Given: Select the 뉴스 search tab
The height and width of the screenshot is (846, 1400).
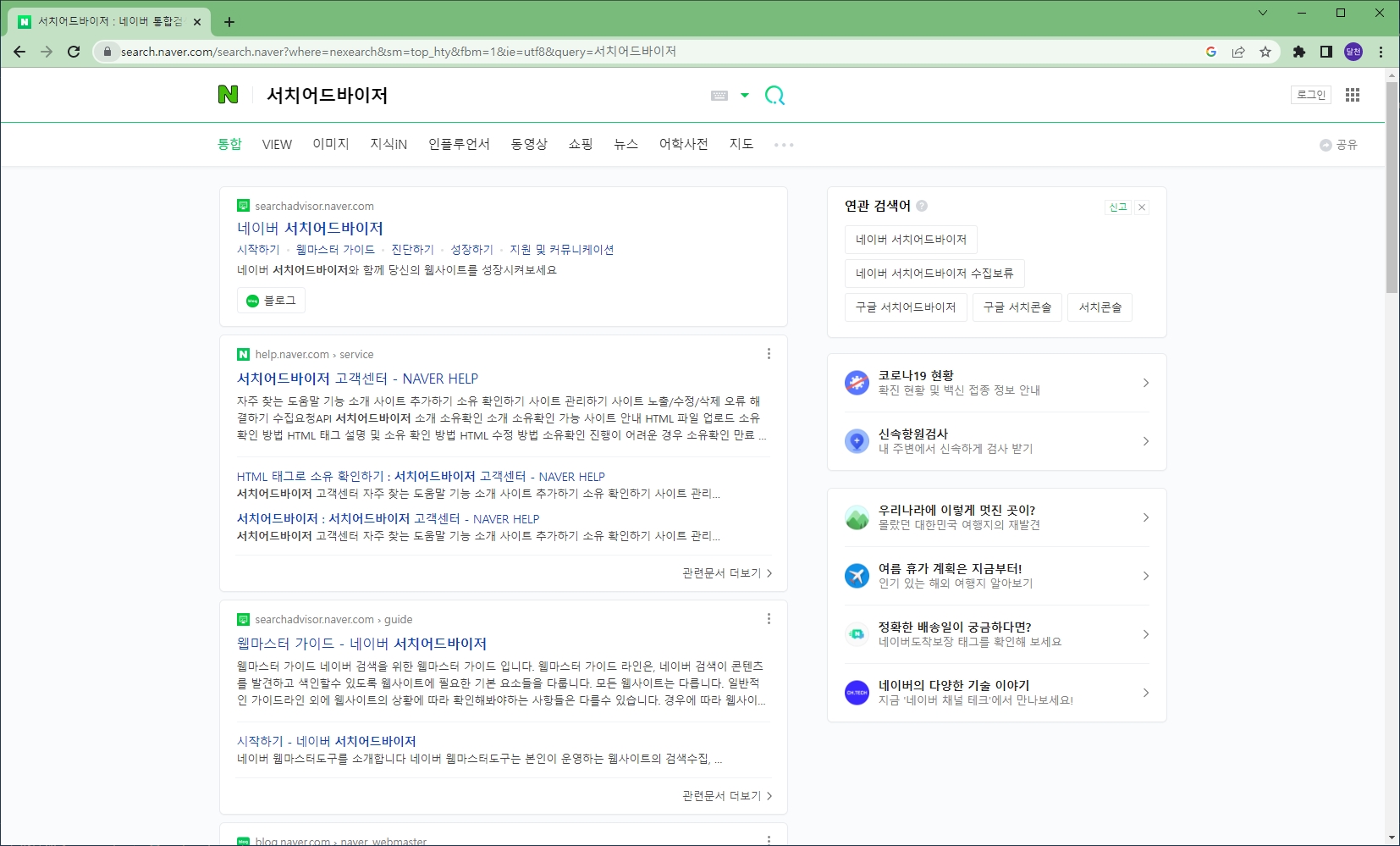Looking at the screenshot, I should pyautogui.click(x=626, y=144).
